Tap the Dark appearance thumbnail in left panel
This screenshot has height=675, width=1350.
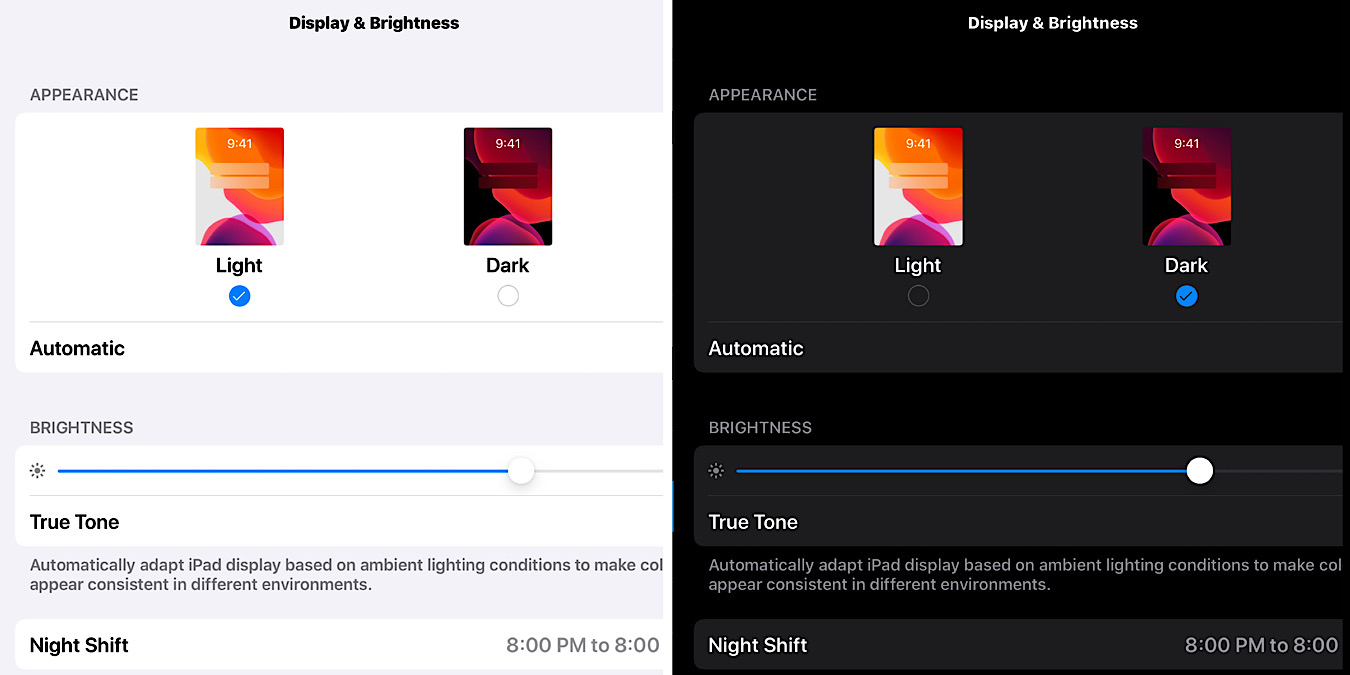pos(507,186)
